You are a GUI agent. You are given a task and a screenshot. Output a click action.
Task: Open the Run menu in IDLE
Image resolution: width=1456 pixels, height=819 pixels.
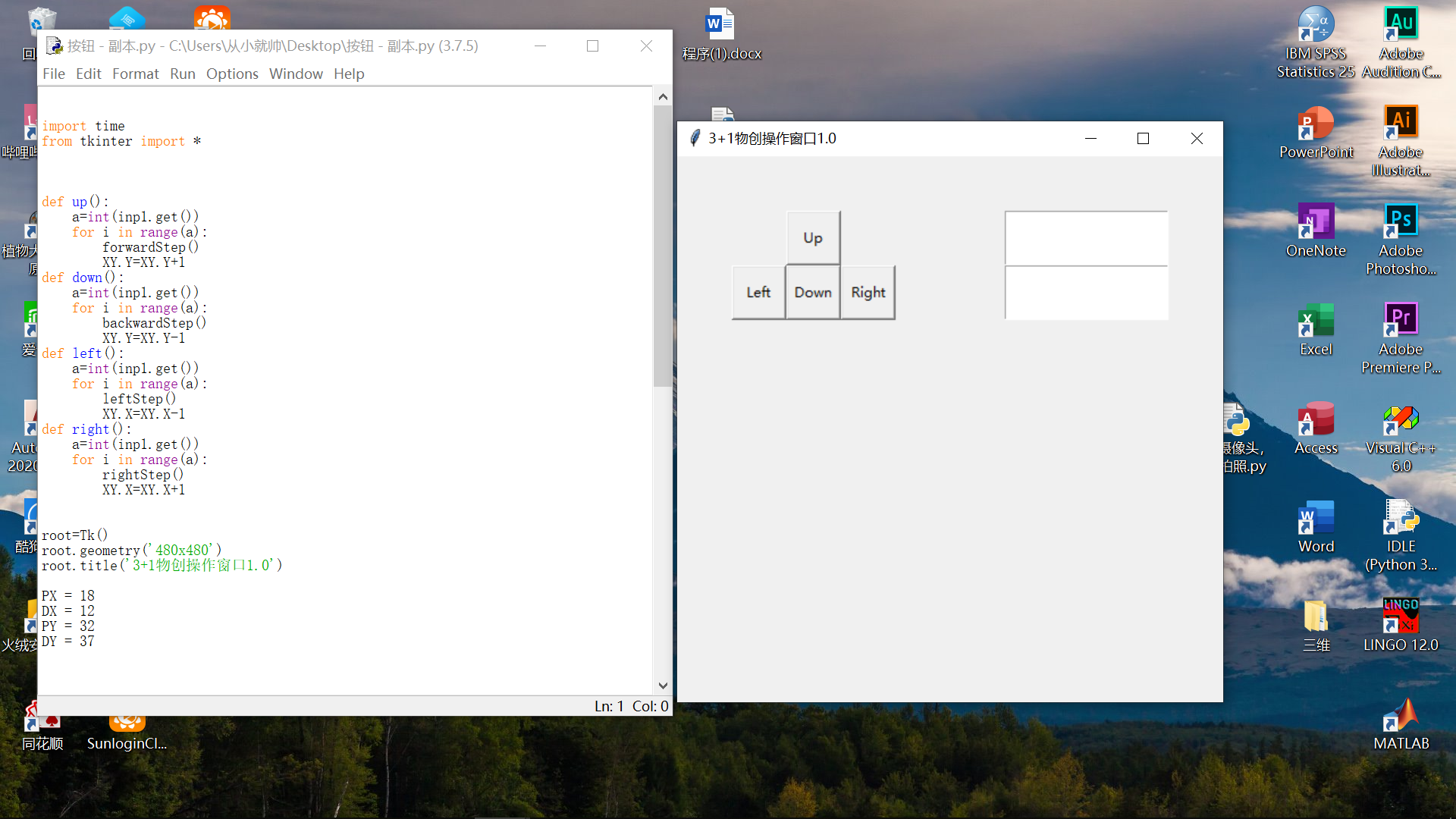click(182, 74)
